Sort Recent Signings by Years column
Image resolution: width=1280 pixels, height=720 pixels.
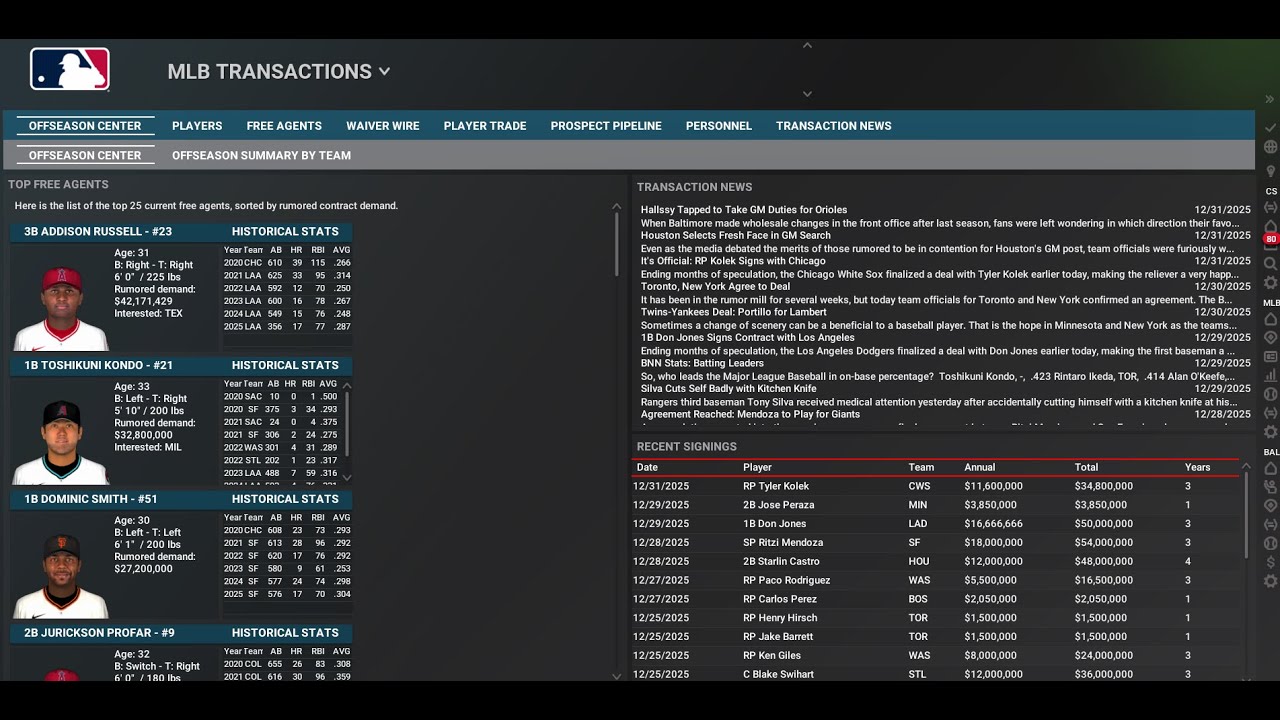click(1197, 467)
